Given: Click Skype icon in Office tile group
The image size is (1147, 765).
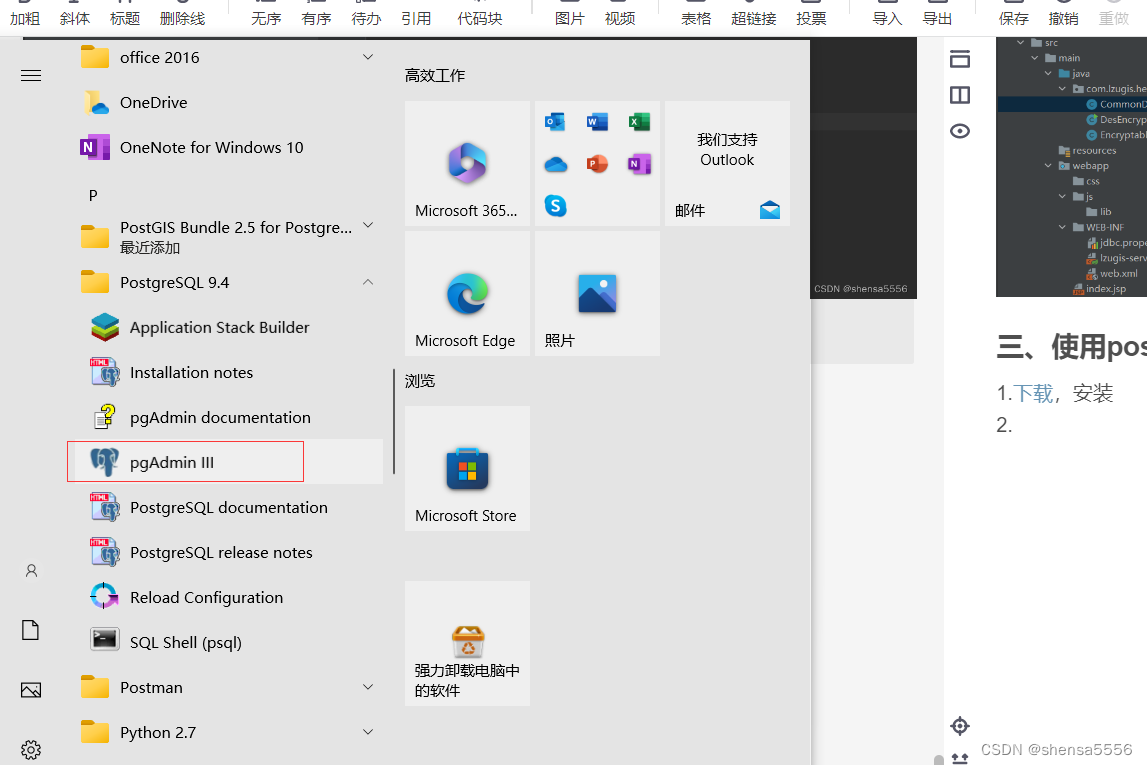Looking at the screenshot, I should [x=555, y=206].
